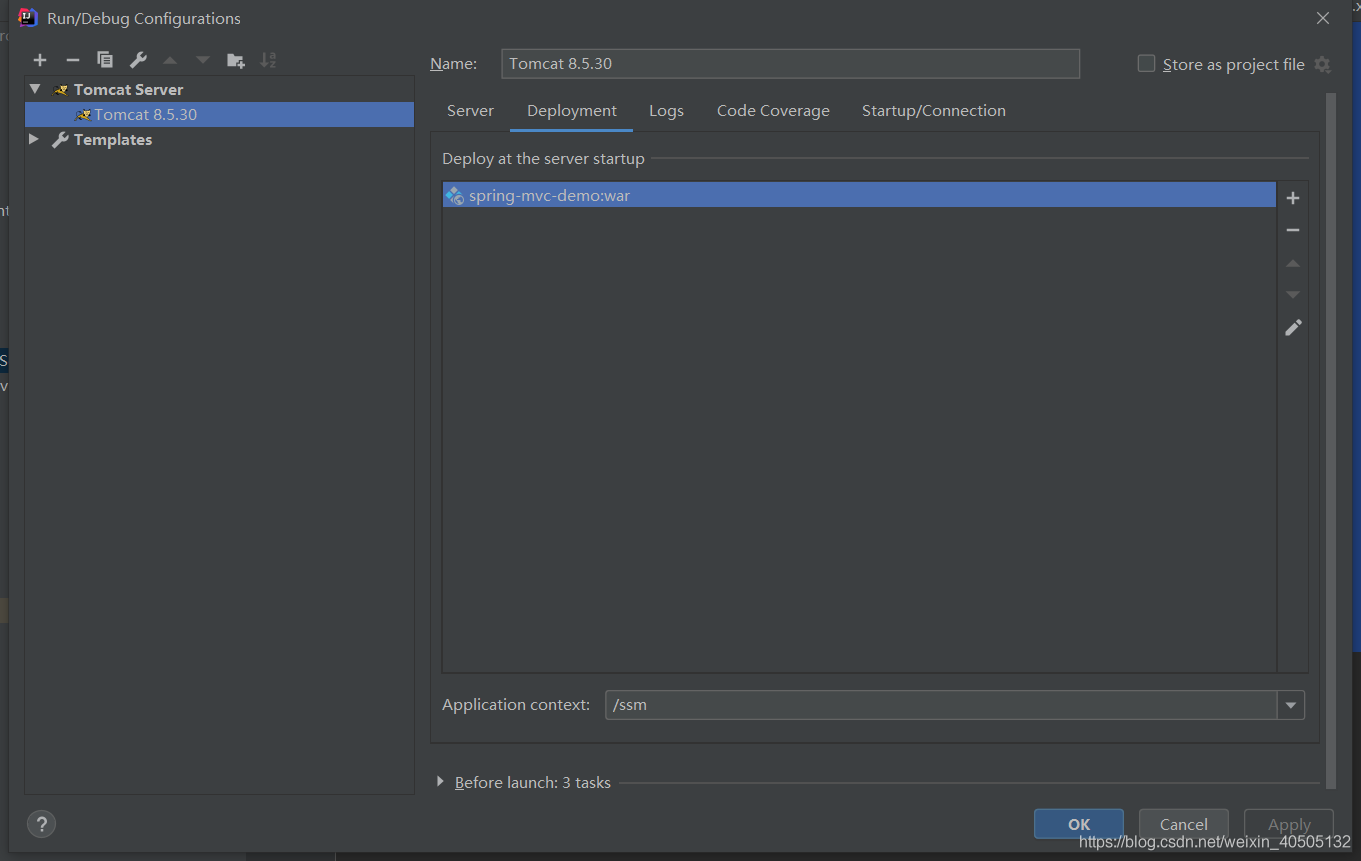Image resolution: width=1361 pixels, height=861 pixels.
Task: Copy the selected configuration
Action: tap(105, 60)
